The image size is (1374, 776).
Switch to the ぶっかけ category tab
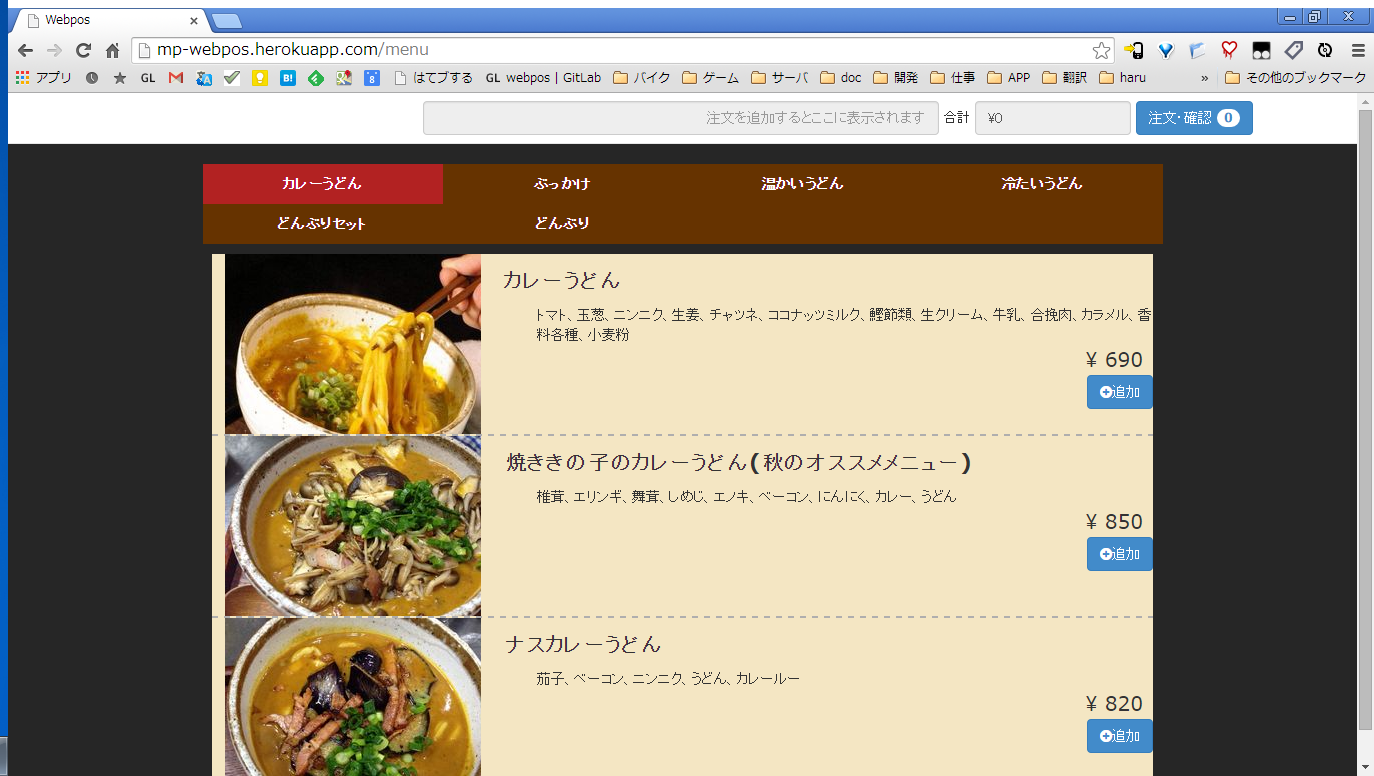click(x=562, y=184)
